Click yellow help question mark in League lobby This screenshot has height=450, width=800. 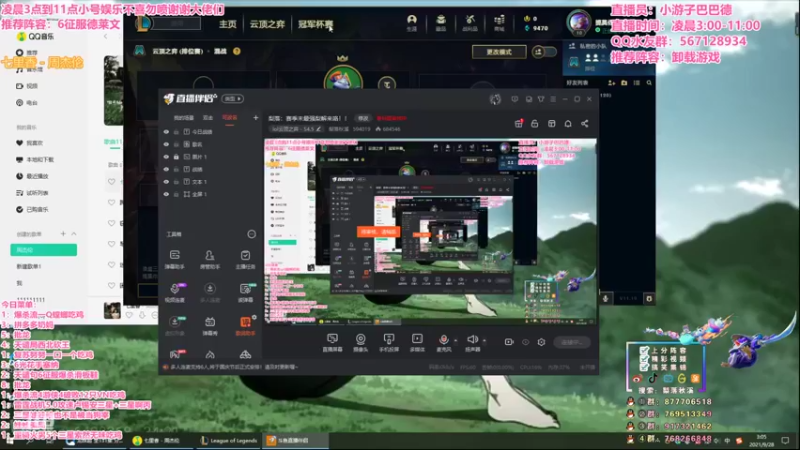point(237,51)
